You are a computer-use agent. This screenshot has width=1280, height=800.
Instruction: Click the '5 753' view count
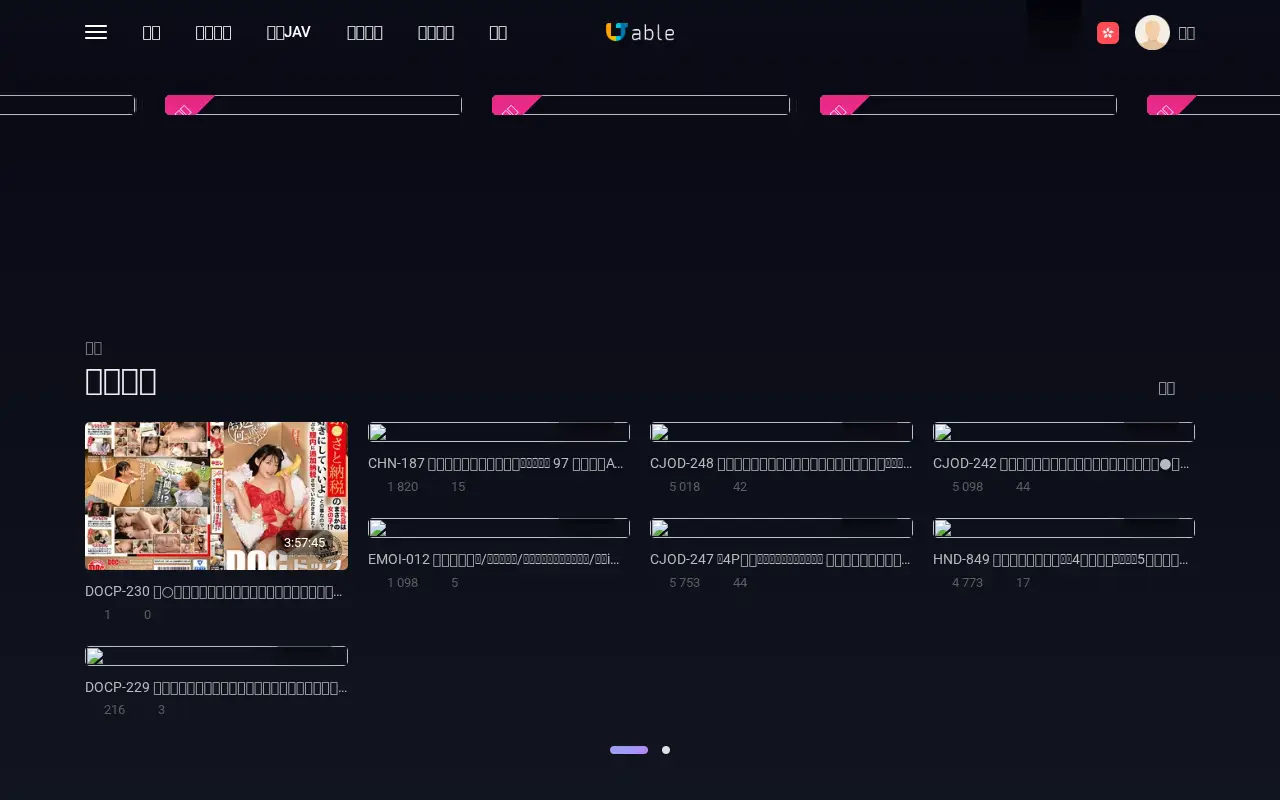tap(684, 582)
